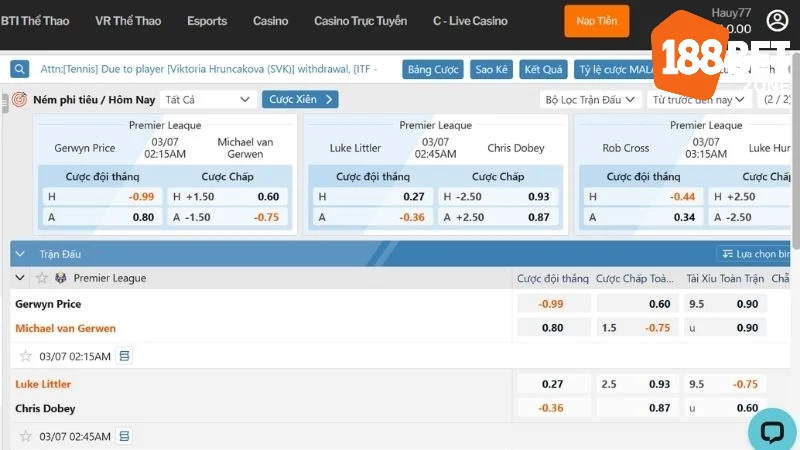Click the Cược Chấp Toà... column header
This screenshot has width=800, height=450.
[x=635, y=279]
